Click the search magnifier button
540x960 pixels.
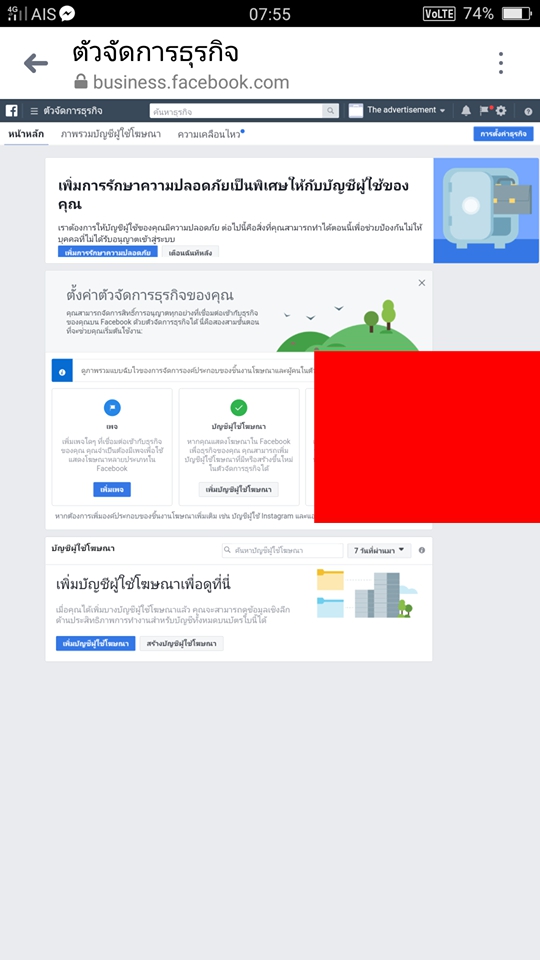point(331,111)
